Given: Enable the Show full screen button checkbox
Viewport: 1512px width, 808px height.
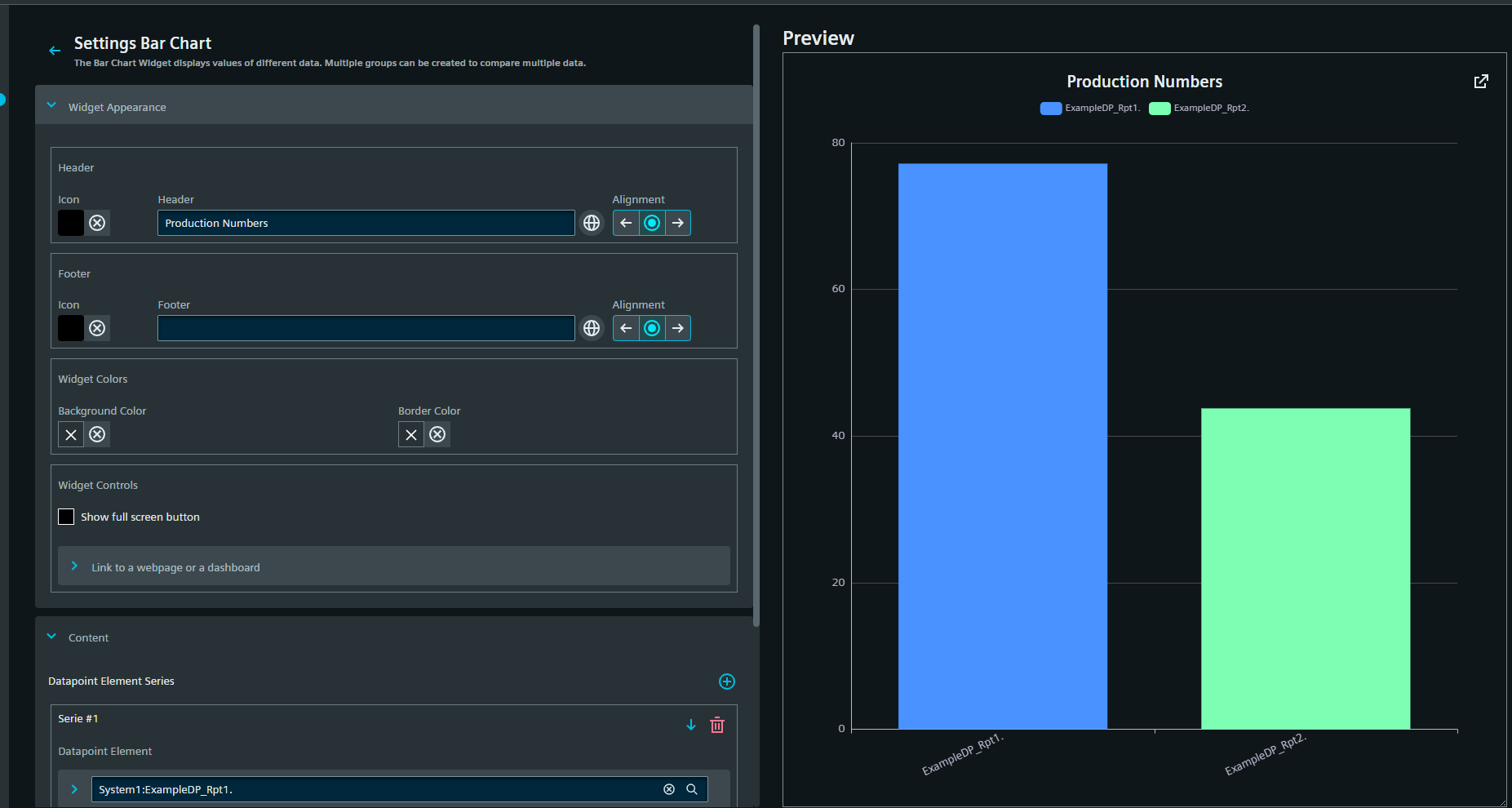Looking at the screenshot, I should pos(66,517).
